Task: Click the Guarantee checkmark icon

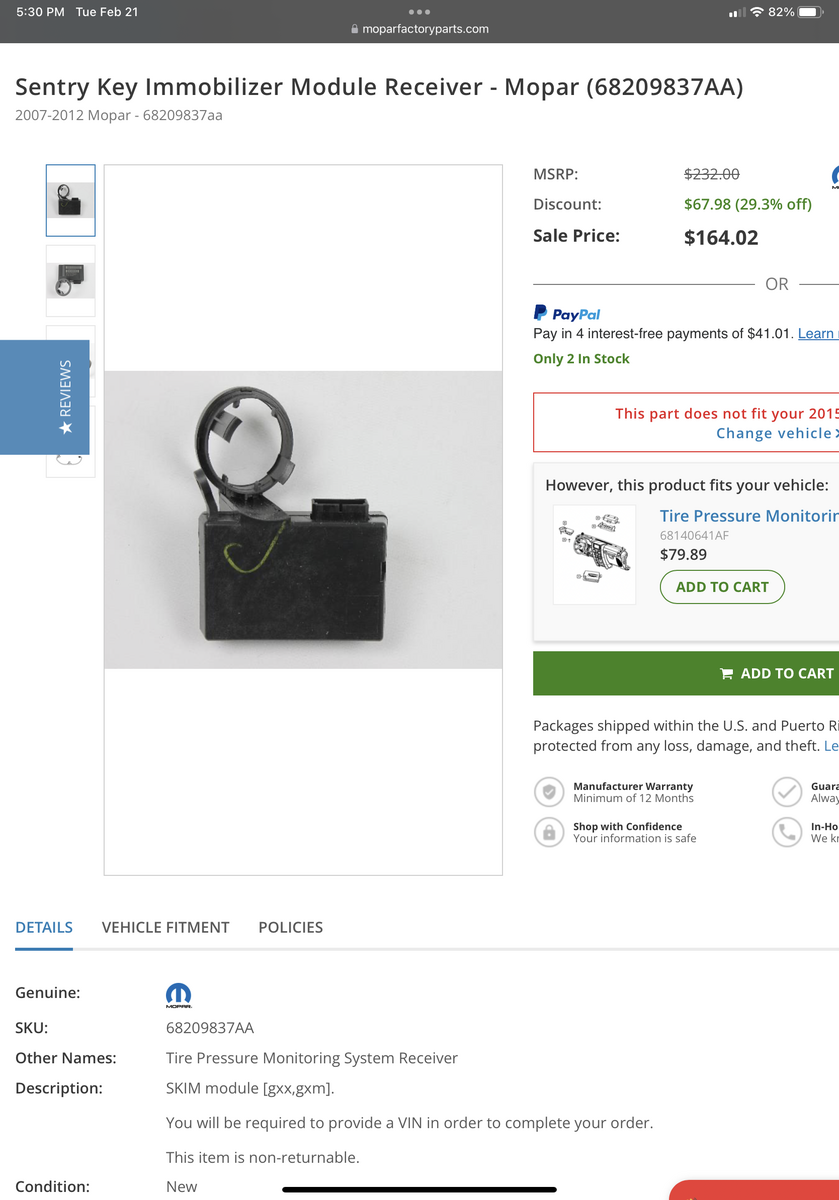Action: [x=787, y=792]
